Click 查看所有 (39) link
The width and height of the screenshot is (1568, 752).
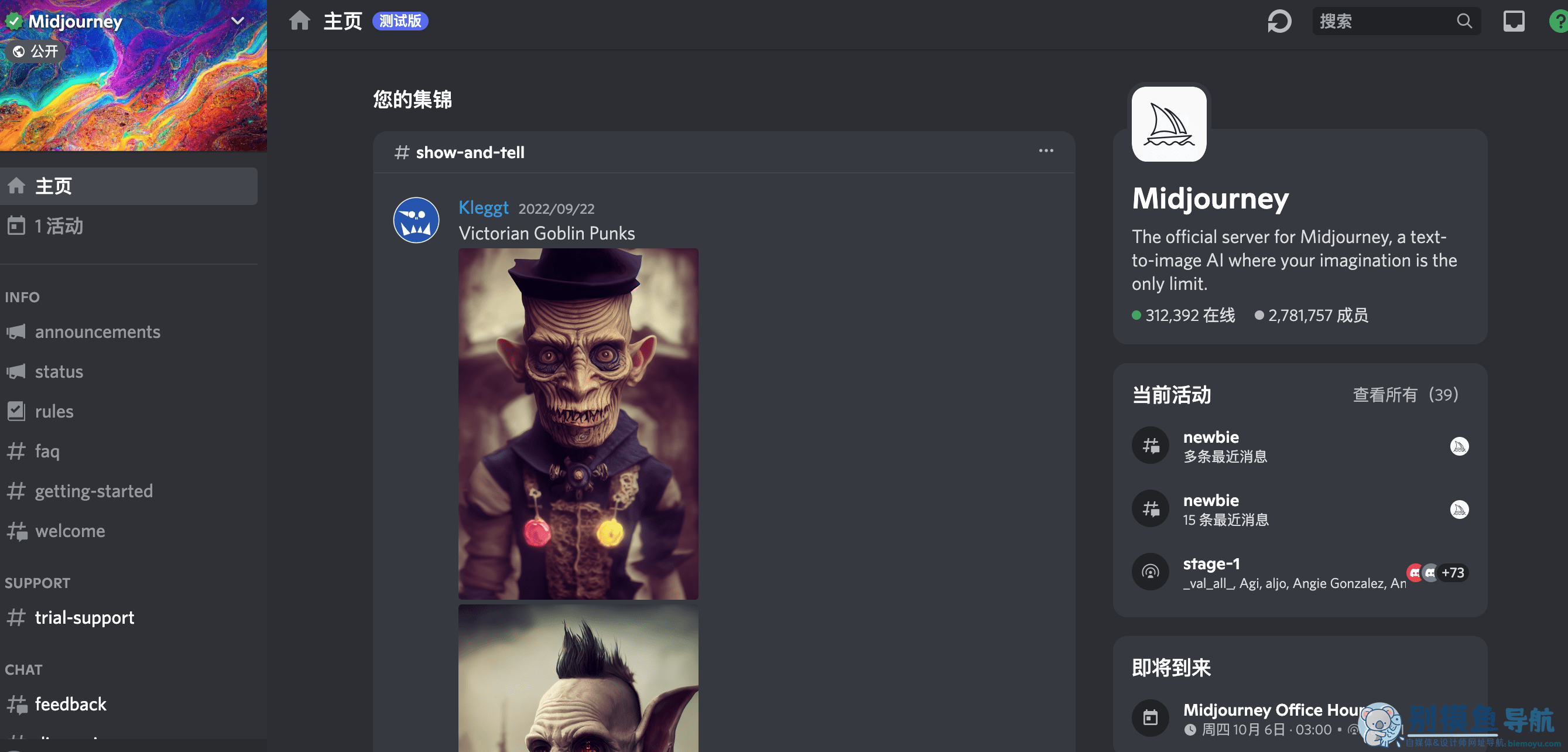[1405, 395]
